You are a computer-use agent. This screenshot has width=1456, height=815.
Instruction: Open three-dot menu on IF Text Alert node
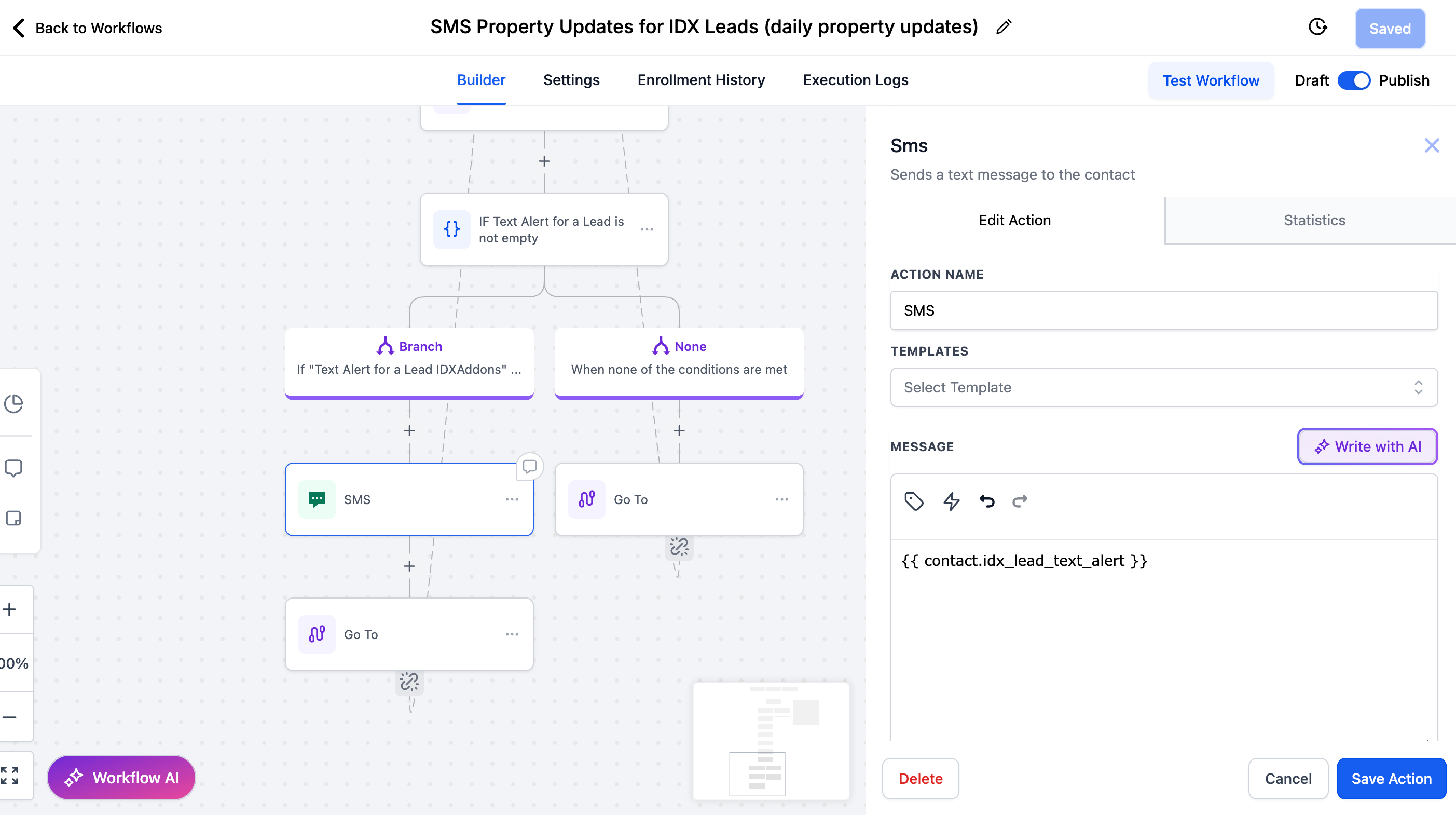[647, 229]
